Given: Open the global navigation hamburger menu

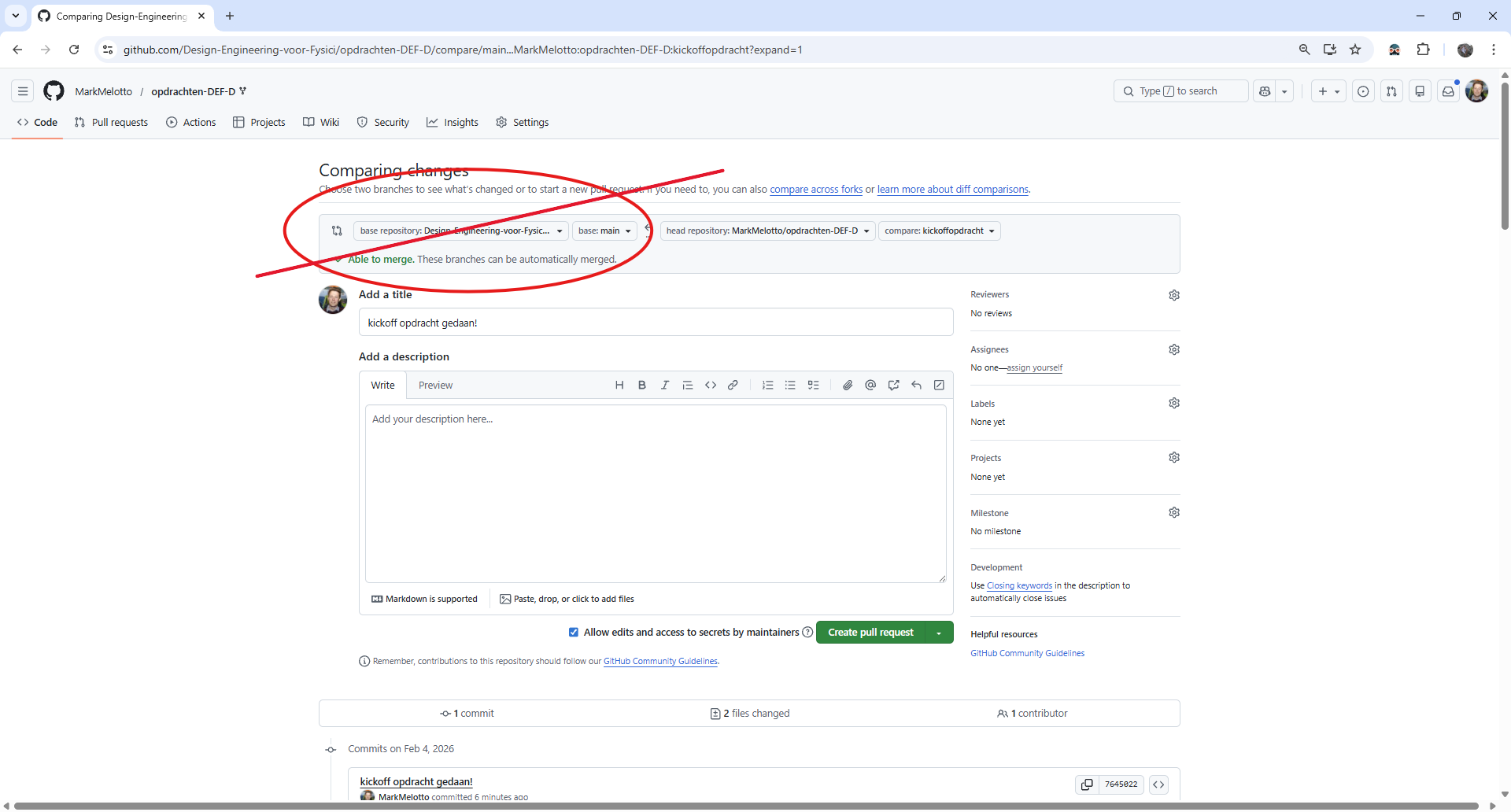Looking at the screenshot, I should [x=23, y=91].
